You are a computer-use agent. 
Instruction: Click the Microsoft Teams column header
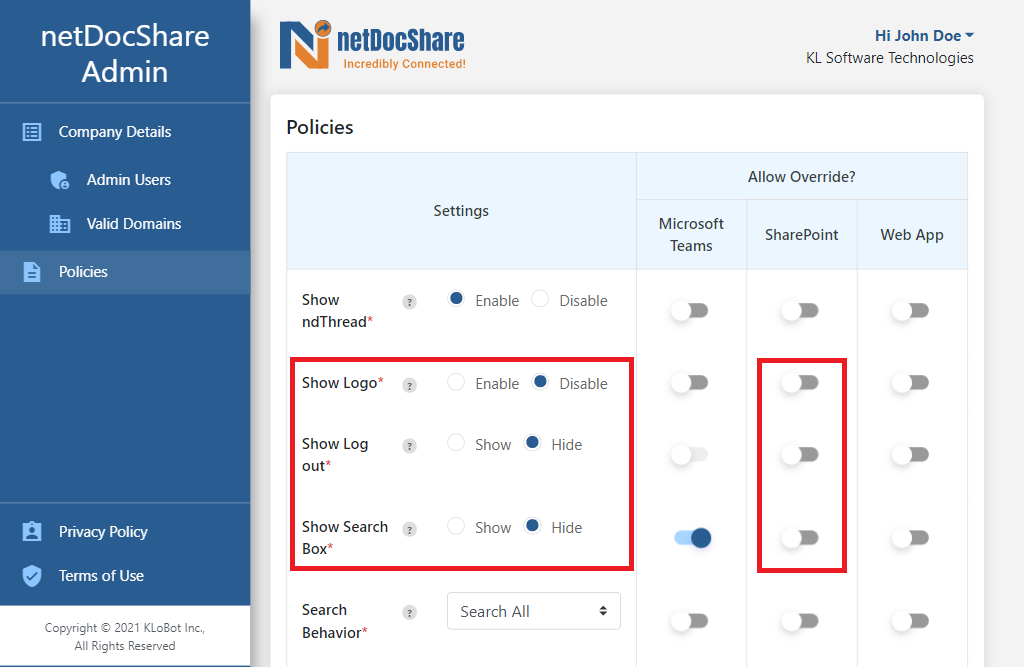click(x=691, y=235)
